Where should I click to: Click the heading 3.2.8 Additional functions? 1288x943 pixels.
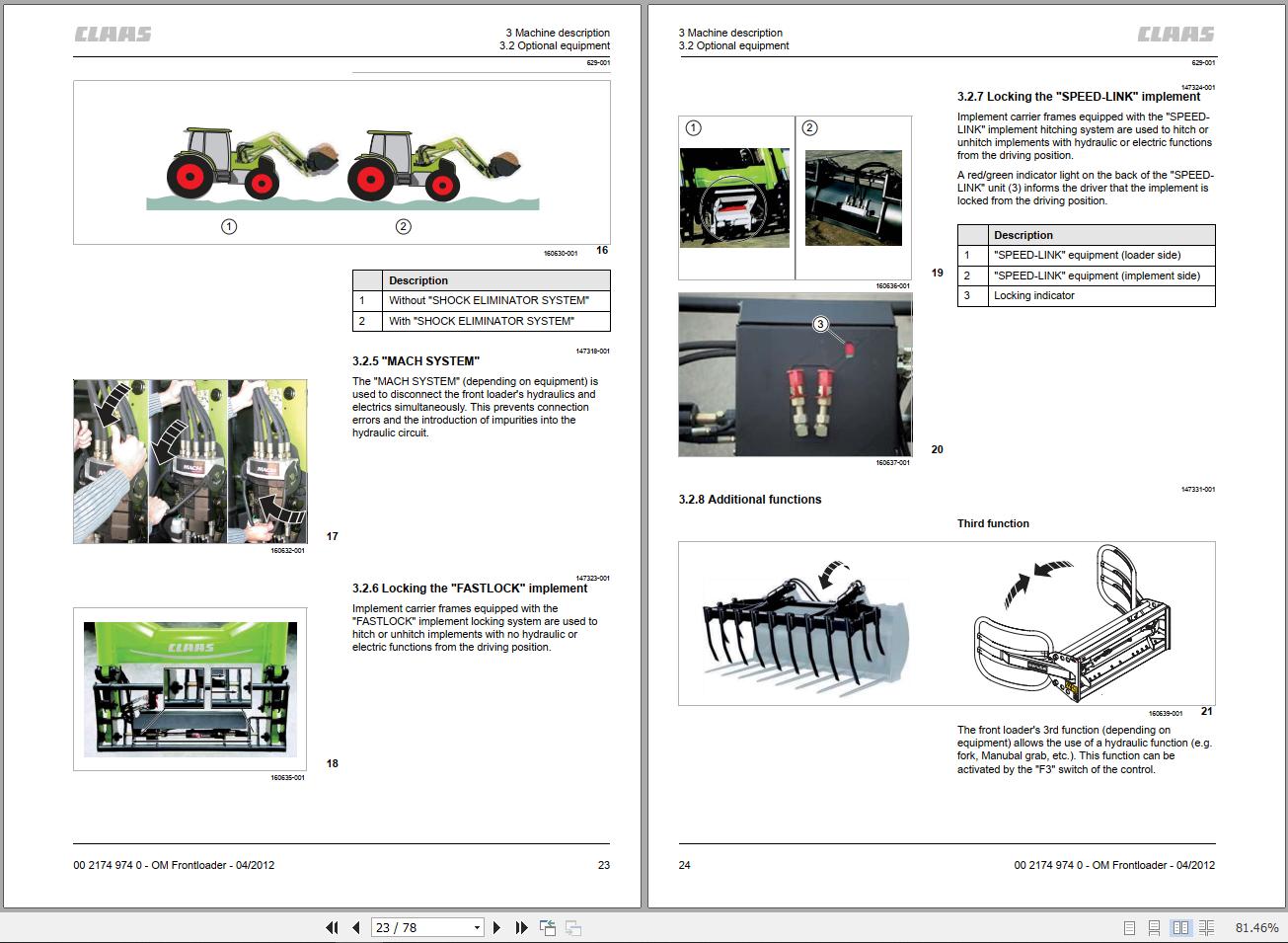click(750, 500)
